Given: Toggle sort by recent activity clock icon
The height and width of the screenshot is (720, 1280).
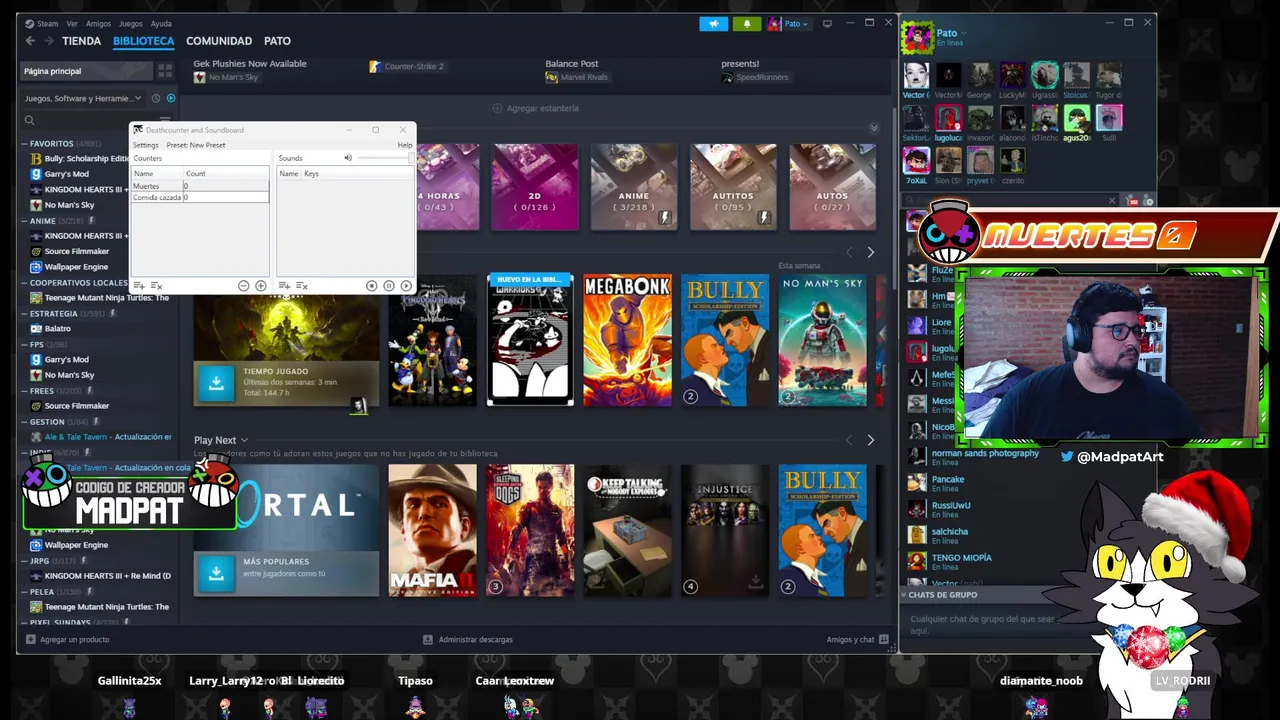Looking at the screenshot, I should 155,98.
